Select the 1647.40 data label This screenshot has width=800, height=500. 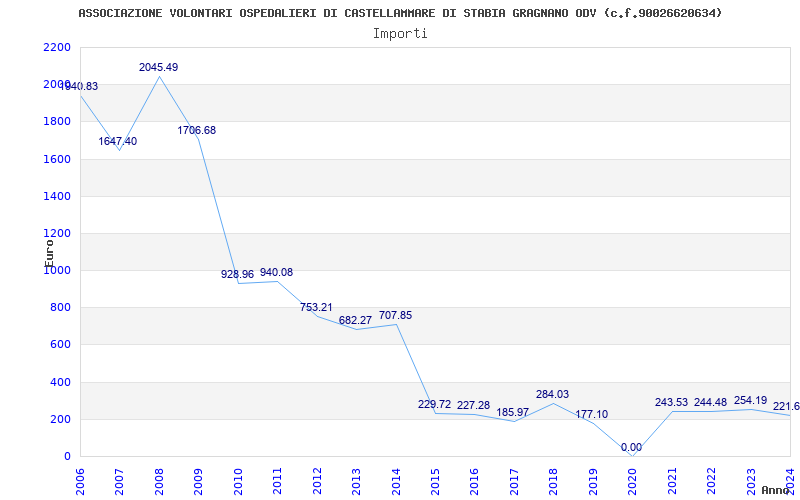click(118, 141)
